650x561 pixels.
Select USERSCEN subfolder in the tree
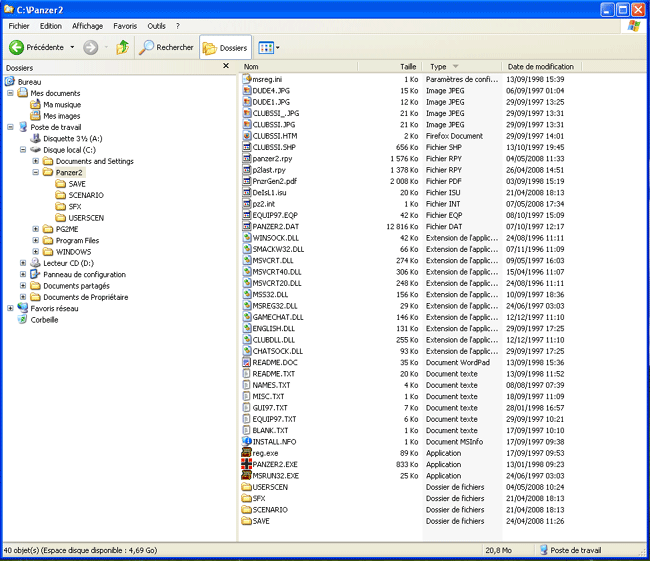click(86, 218)
